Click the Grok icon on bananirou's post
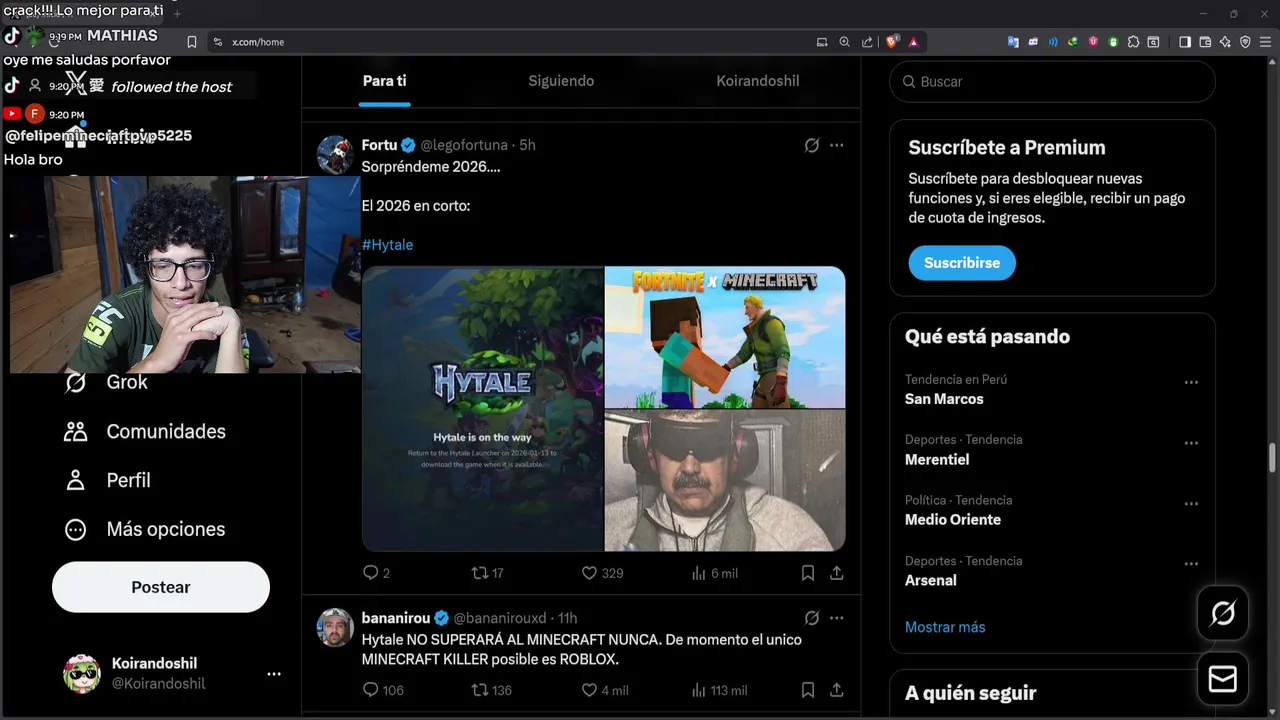The image size is (1280, 720). [x=812, y=618]
